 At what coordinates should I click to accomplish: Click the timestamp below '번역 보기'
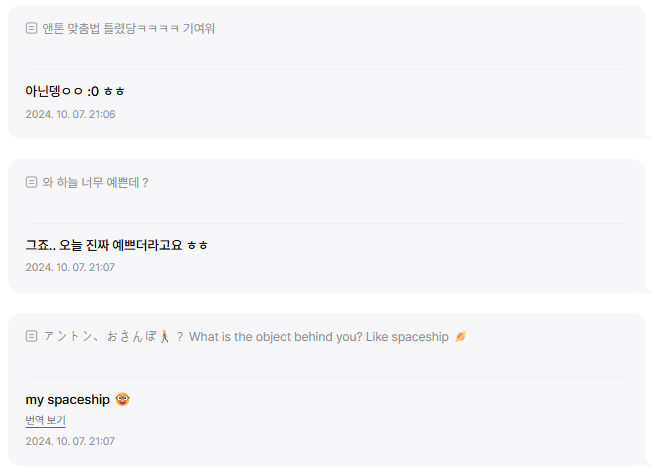click(x=70, y=441)
